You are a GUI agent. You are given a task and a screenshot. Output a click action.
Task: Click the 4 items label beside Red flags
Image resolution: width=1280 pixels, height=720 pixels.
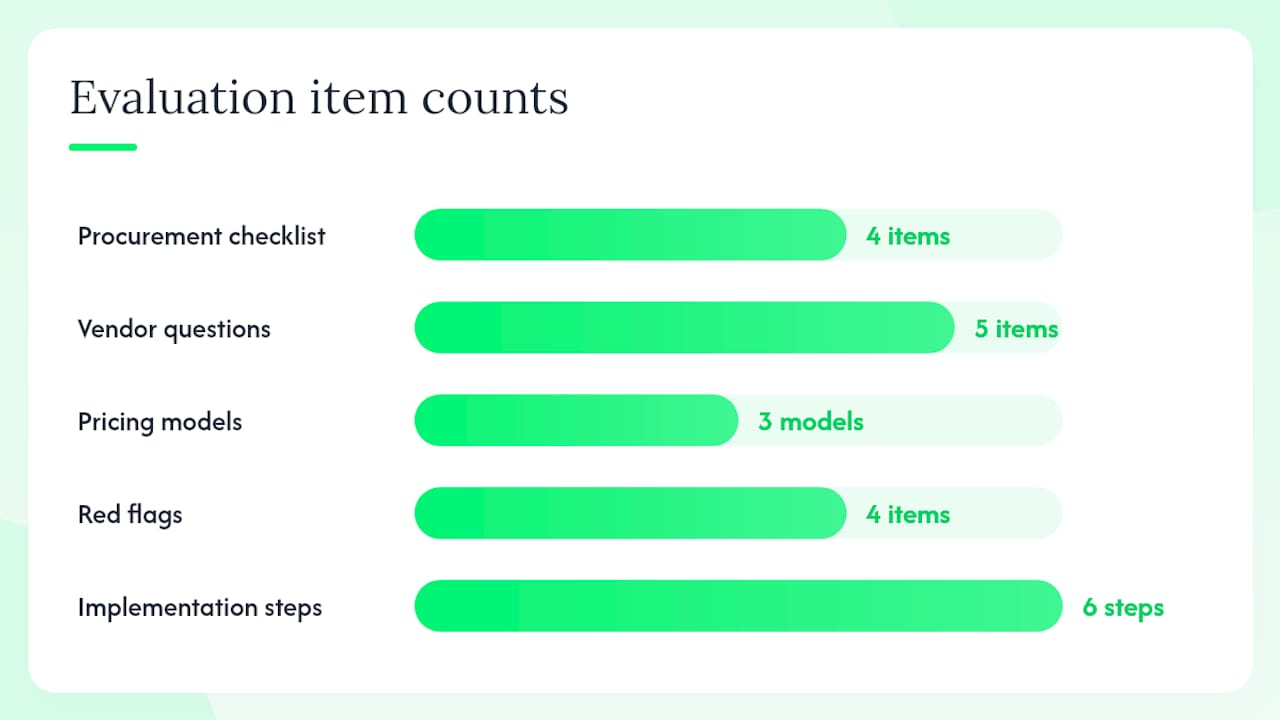908,514
